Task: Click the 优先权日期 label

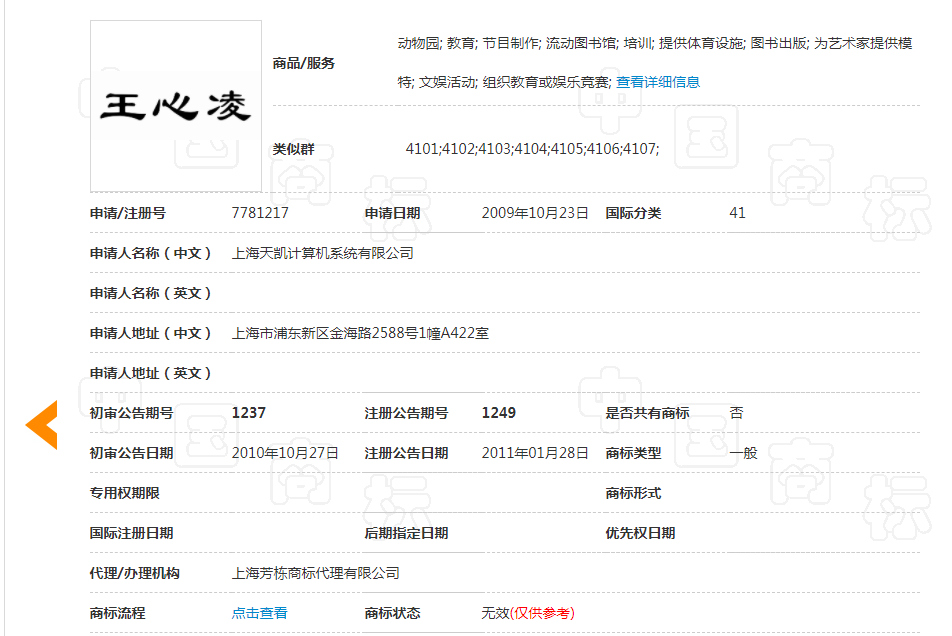Action: 640,533
